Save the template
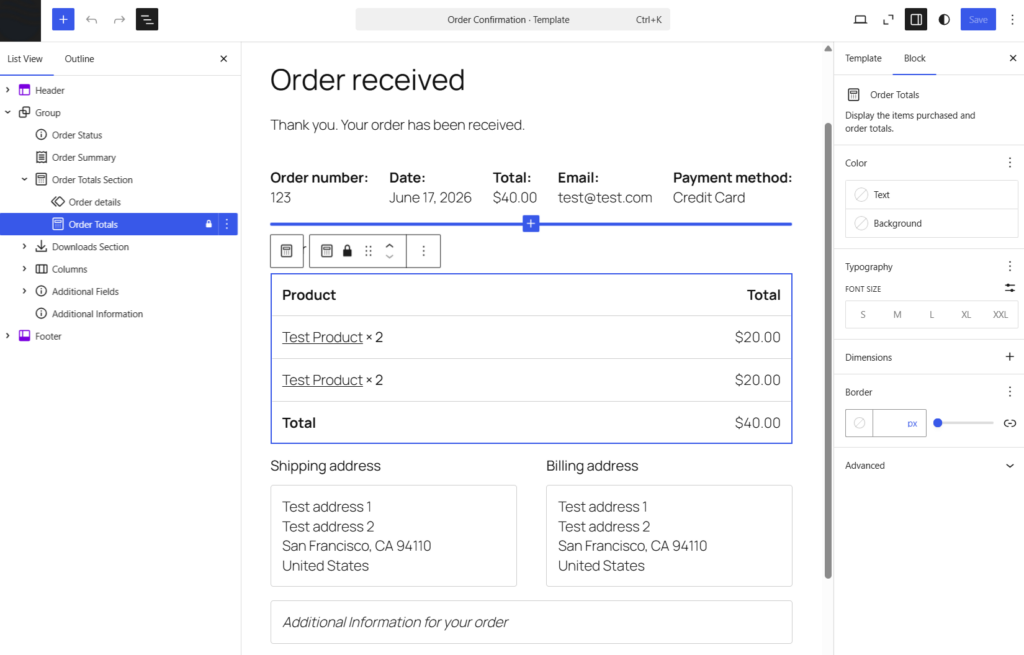The height and width of the screenshot is (655, 1024). [978, 20]
